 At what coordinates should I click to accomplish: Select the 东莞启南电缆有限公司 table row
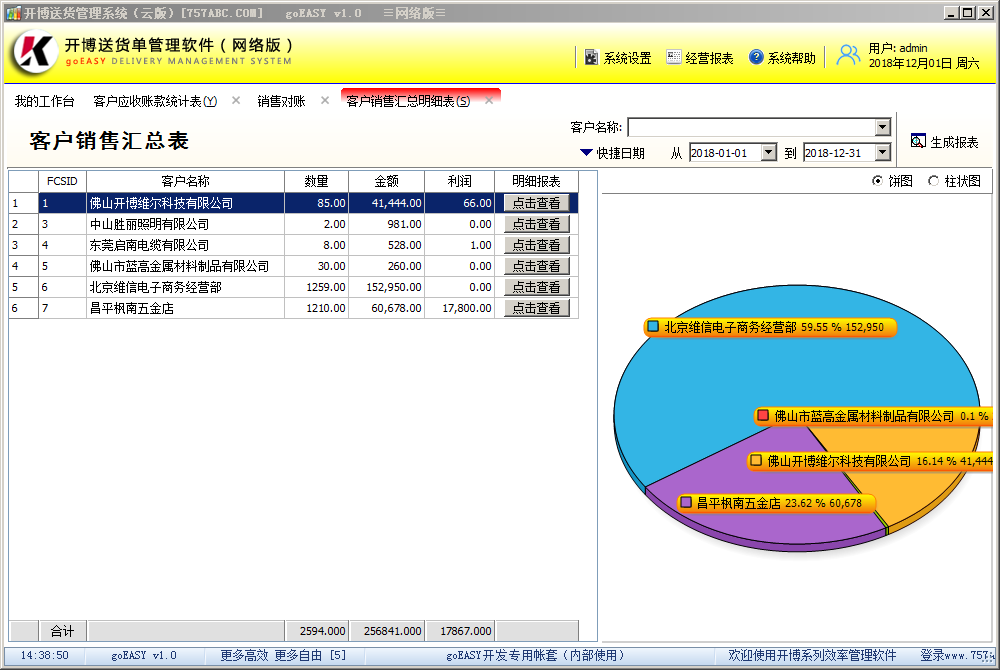coord(150,245)
